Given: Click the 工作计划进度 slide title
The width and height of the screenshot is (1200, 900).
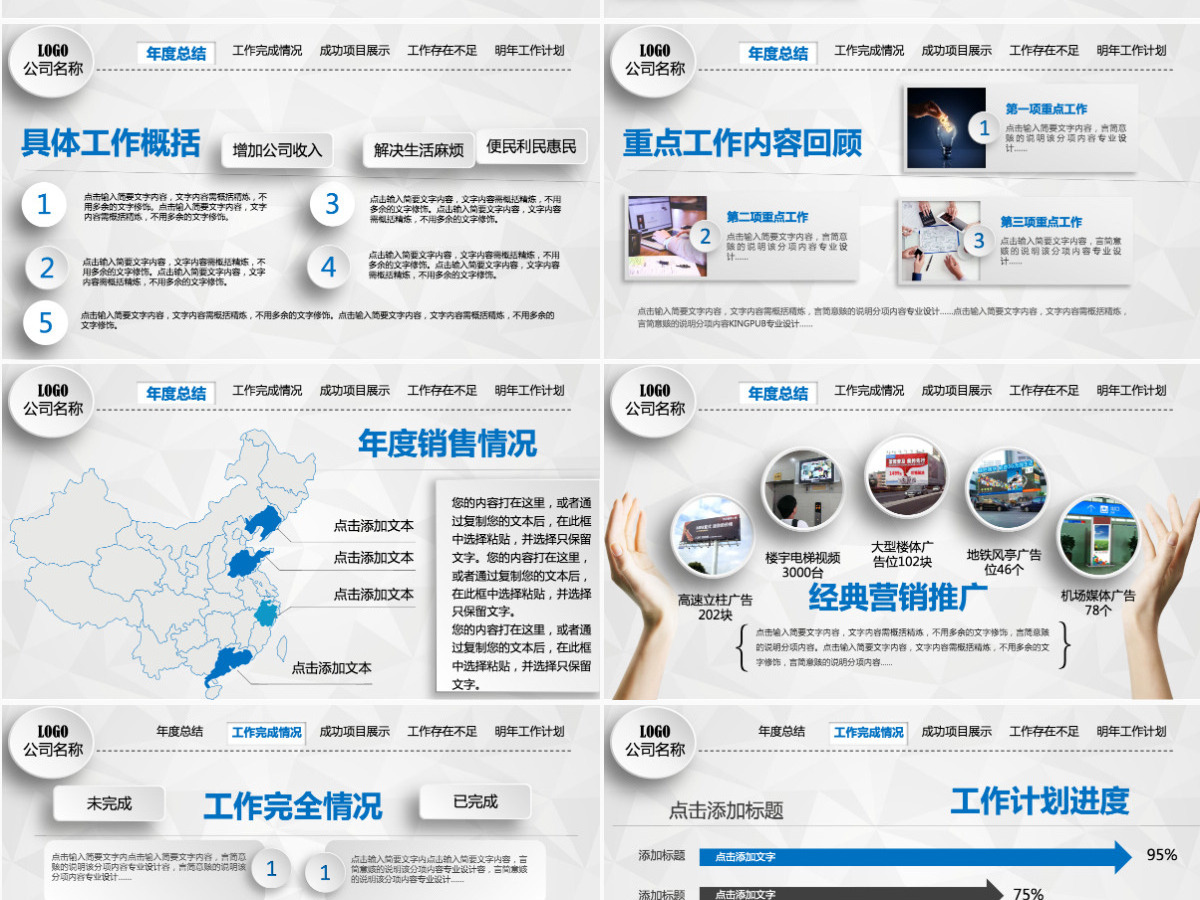Looking at the screenshot, I should point(1040,801).
